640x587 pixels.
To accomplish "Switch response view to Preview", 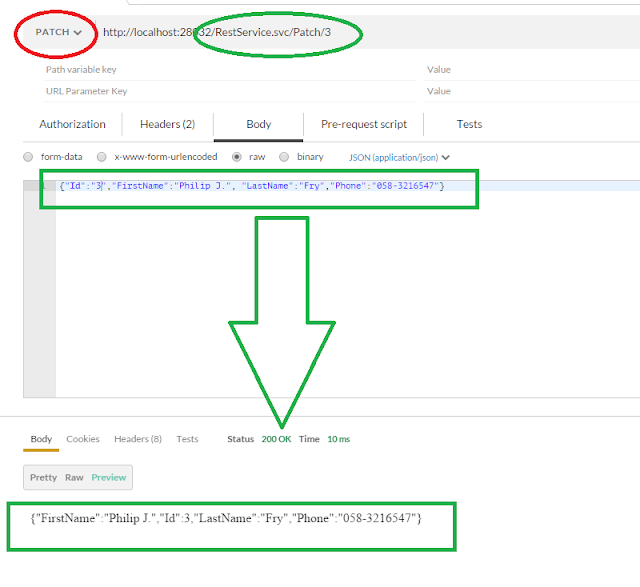I will (109, 478).
